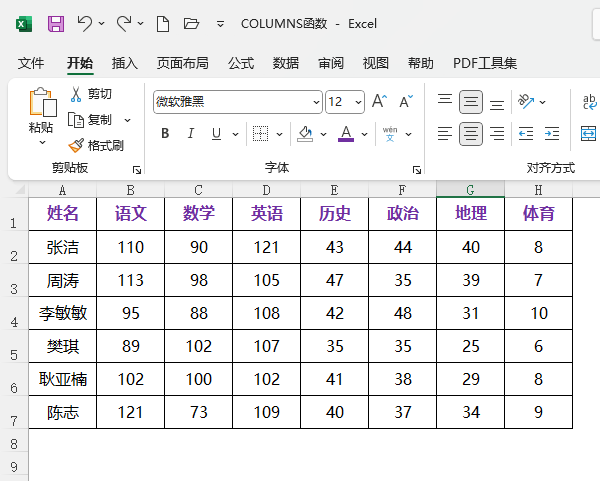This screenshot has height=481, width=600.
Task: Select cell with 耿亚楠
Action: [63, 379]
